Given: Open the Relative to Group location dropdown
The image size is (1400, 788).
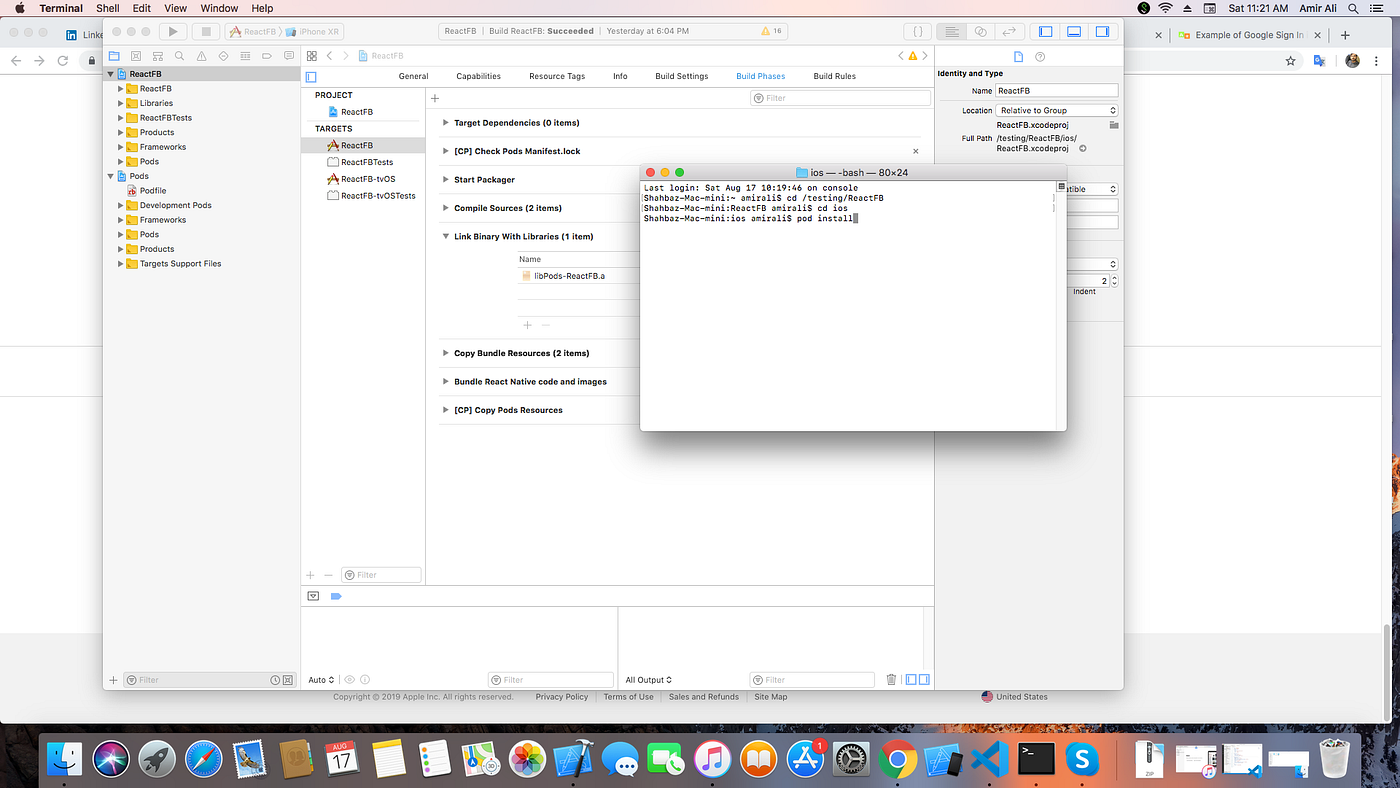Looking at the screenshot, I should pyautogui.click(x=1057, y=110).
